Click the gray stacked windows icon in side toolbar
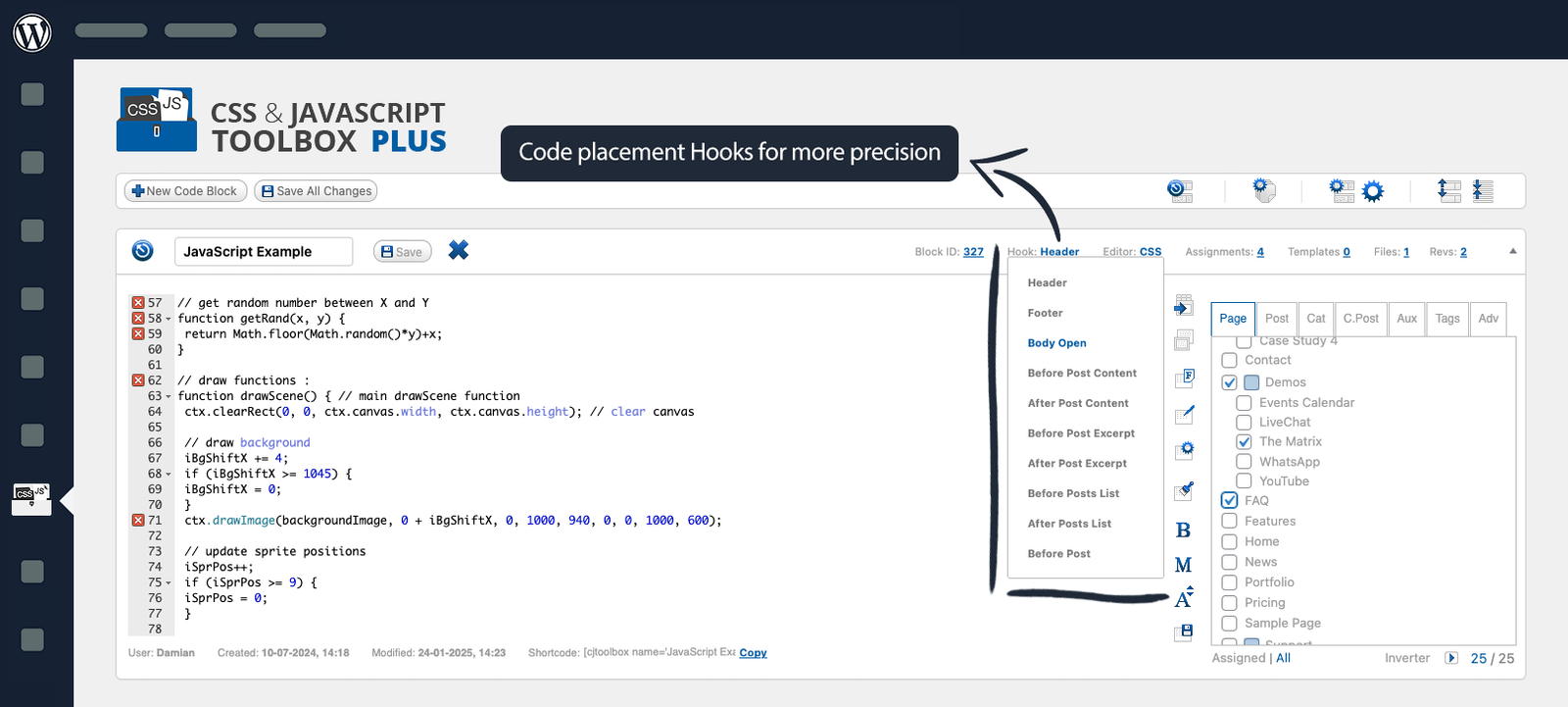 pos(1184,340)
